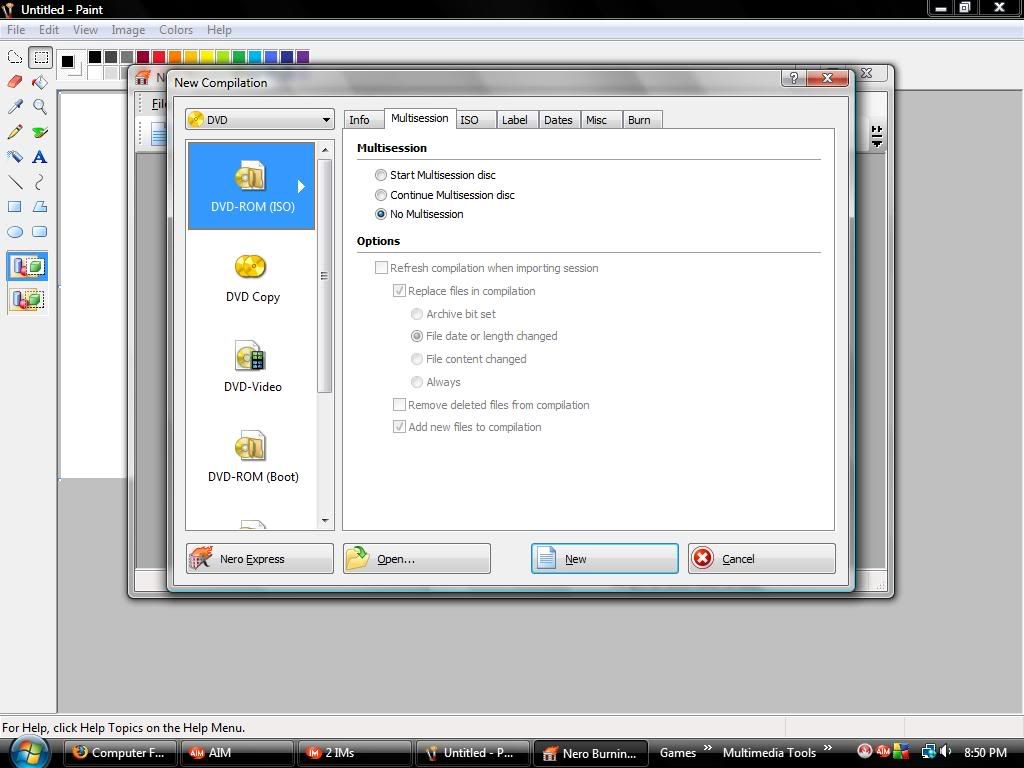
Task: Select No Multisession radio button
Action: click(381, 214)
